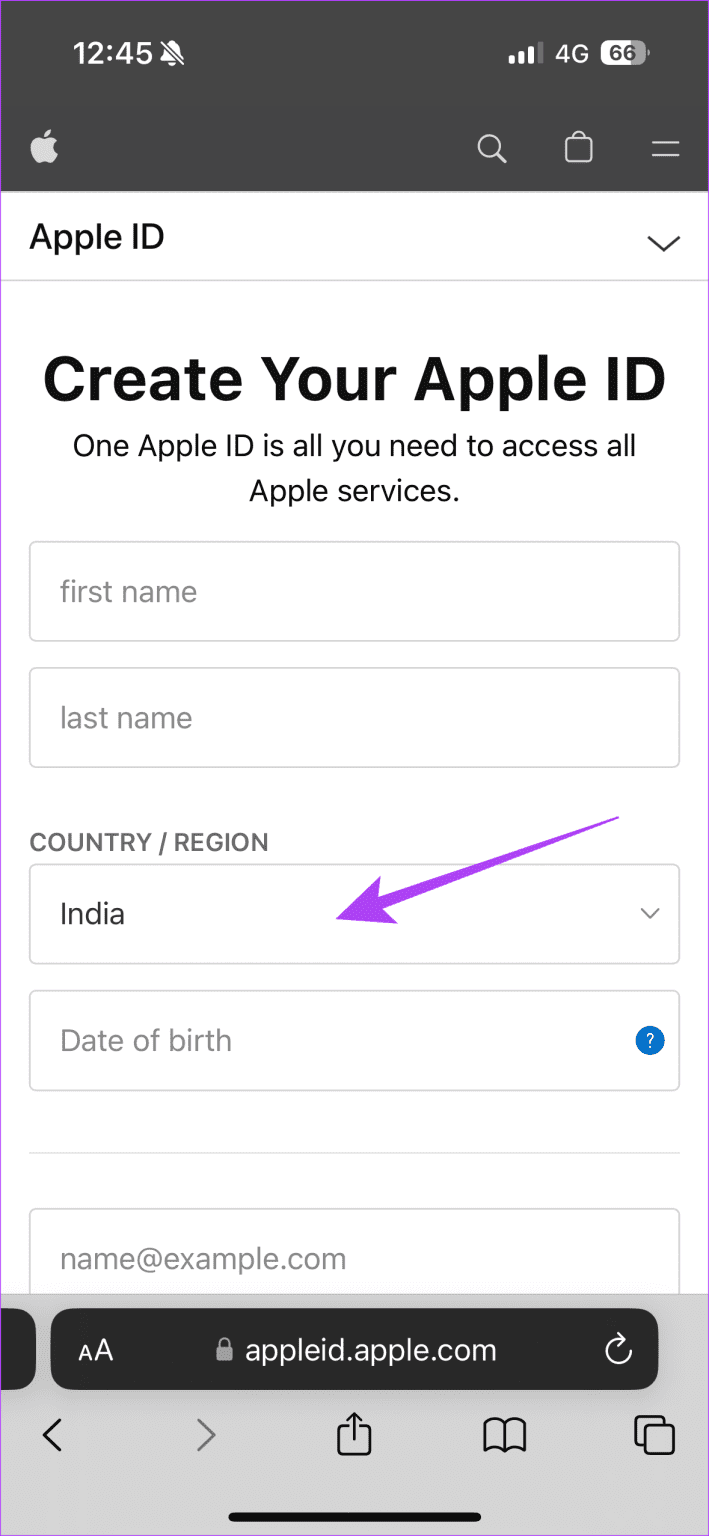Tap the Safari share icon
Viewport: 709px width, 1536px height.
[354, 1436]
